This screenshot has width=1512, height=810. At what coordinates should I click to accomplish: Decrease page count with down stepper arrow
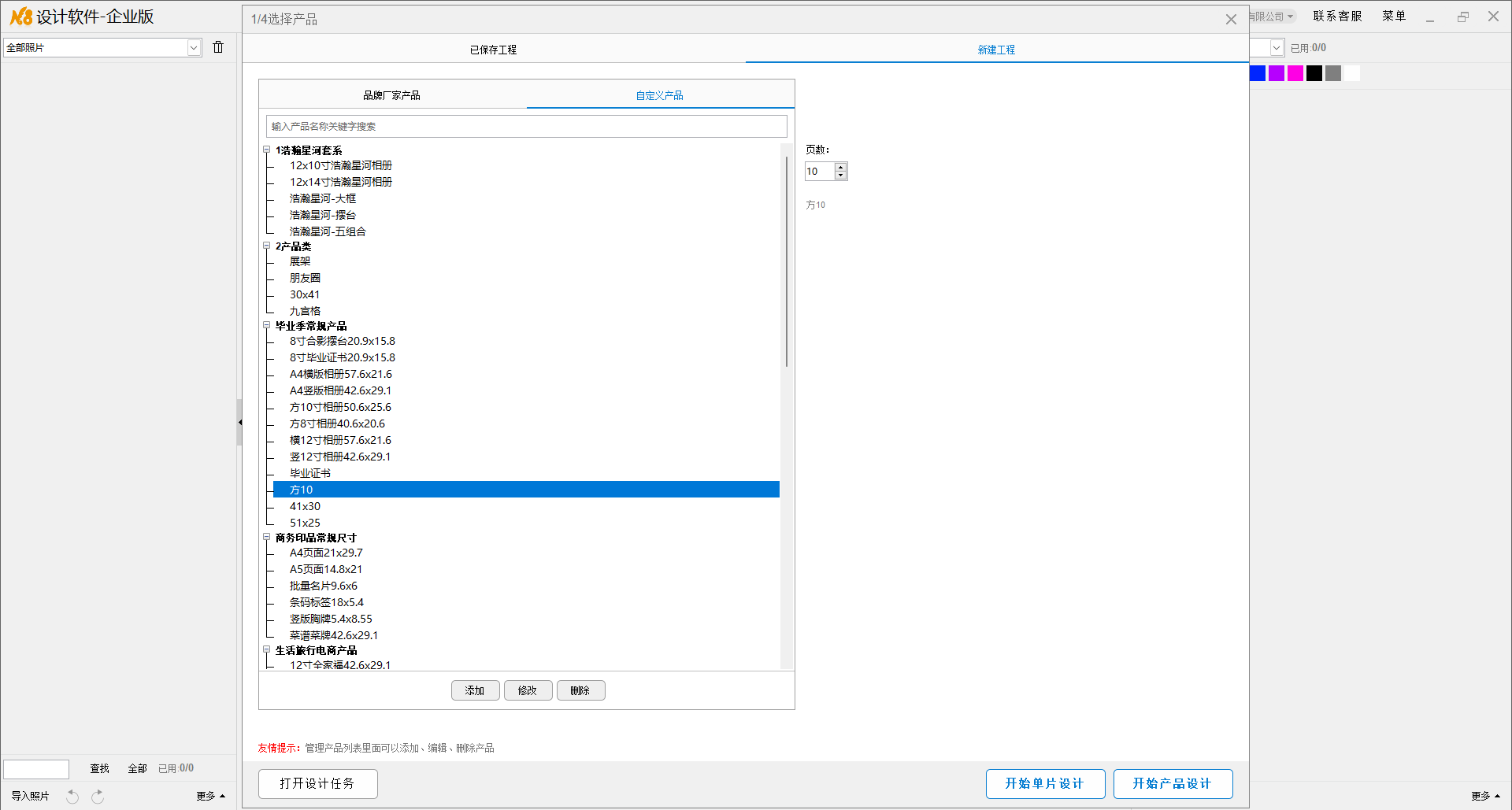(x=841, y=176)
